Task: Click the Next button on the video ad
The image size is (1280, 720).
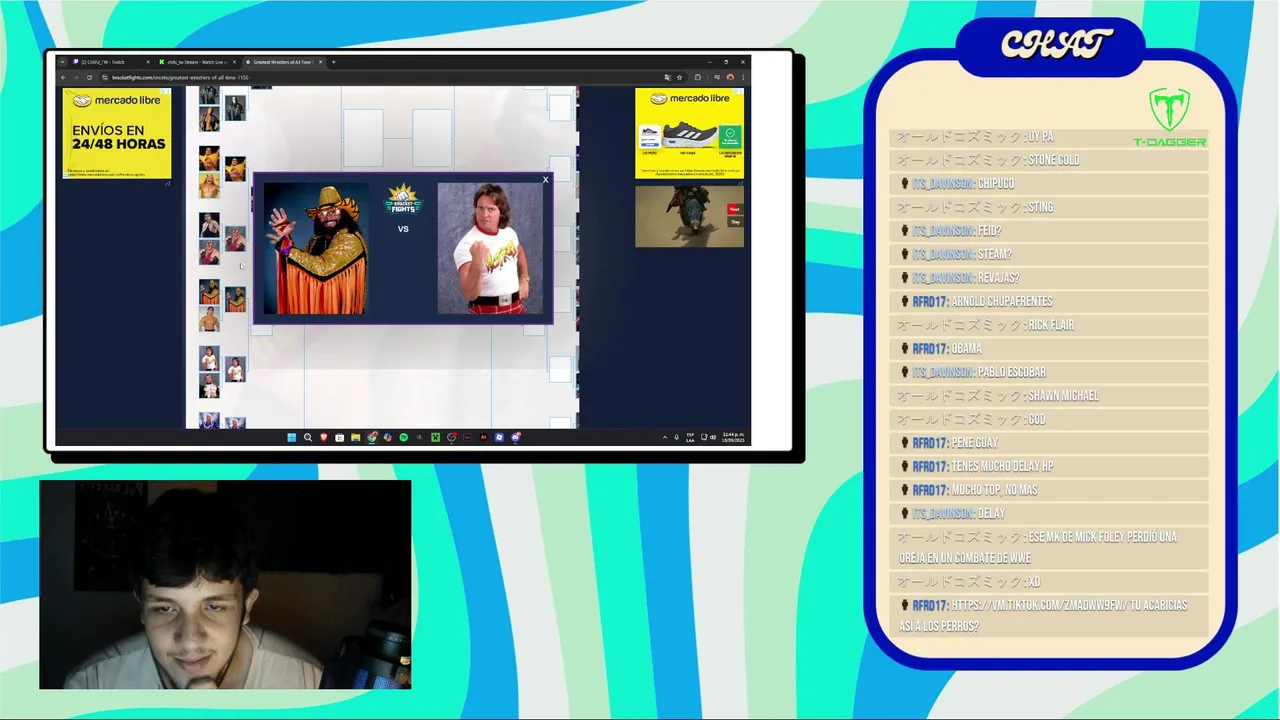Action: pyautogui.click(x=734, y=210)
